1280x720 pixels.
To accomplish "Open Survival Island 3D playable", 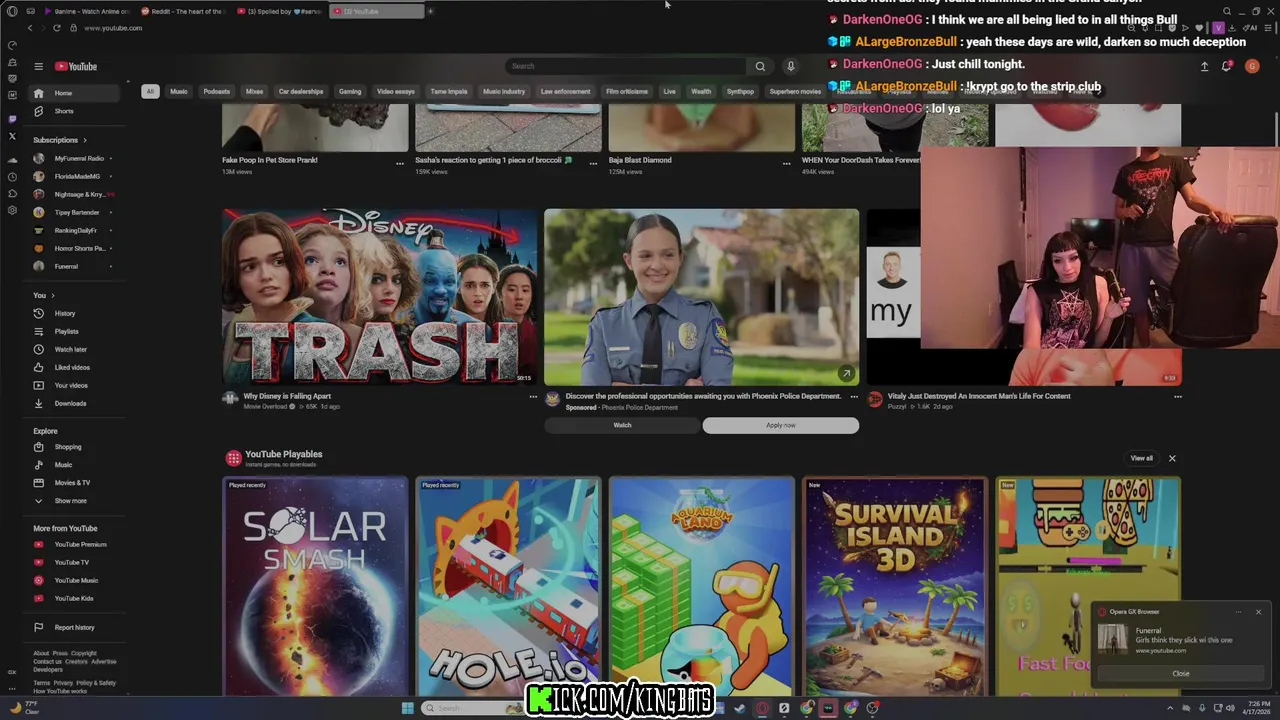I will click(895, 585).
